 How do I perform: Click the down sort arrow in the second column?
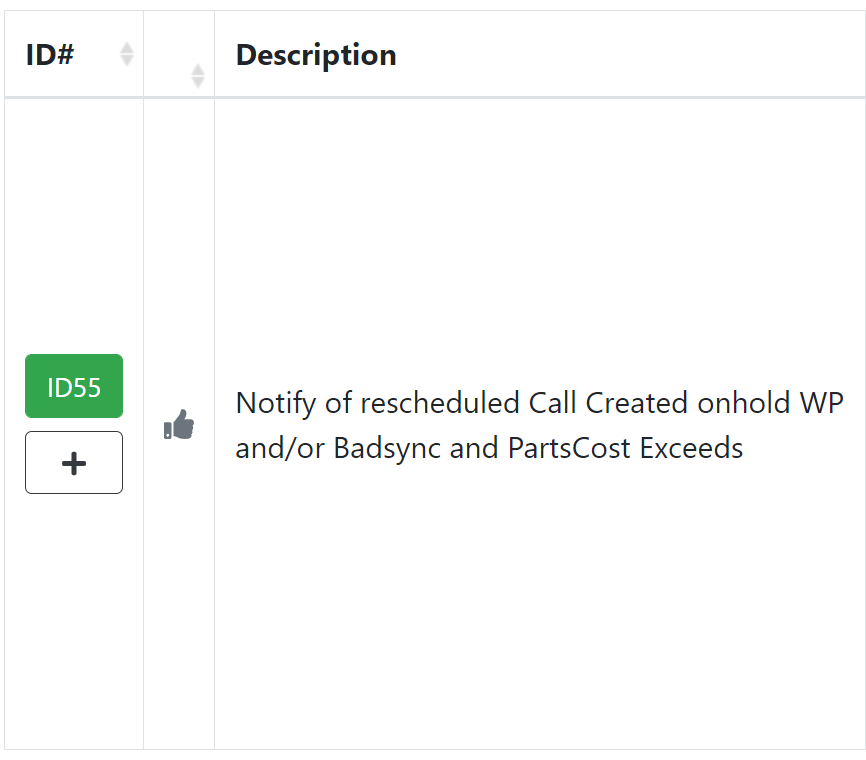[x=198, y=82]
